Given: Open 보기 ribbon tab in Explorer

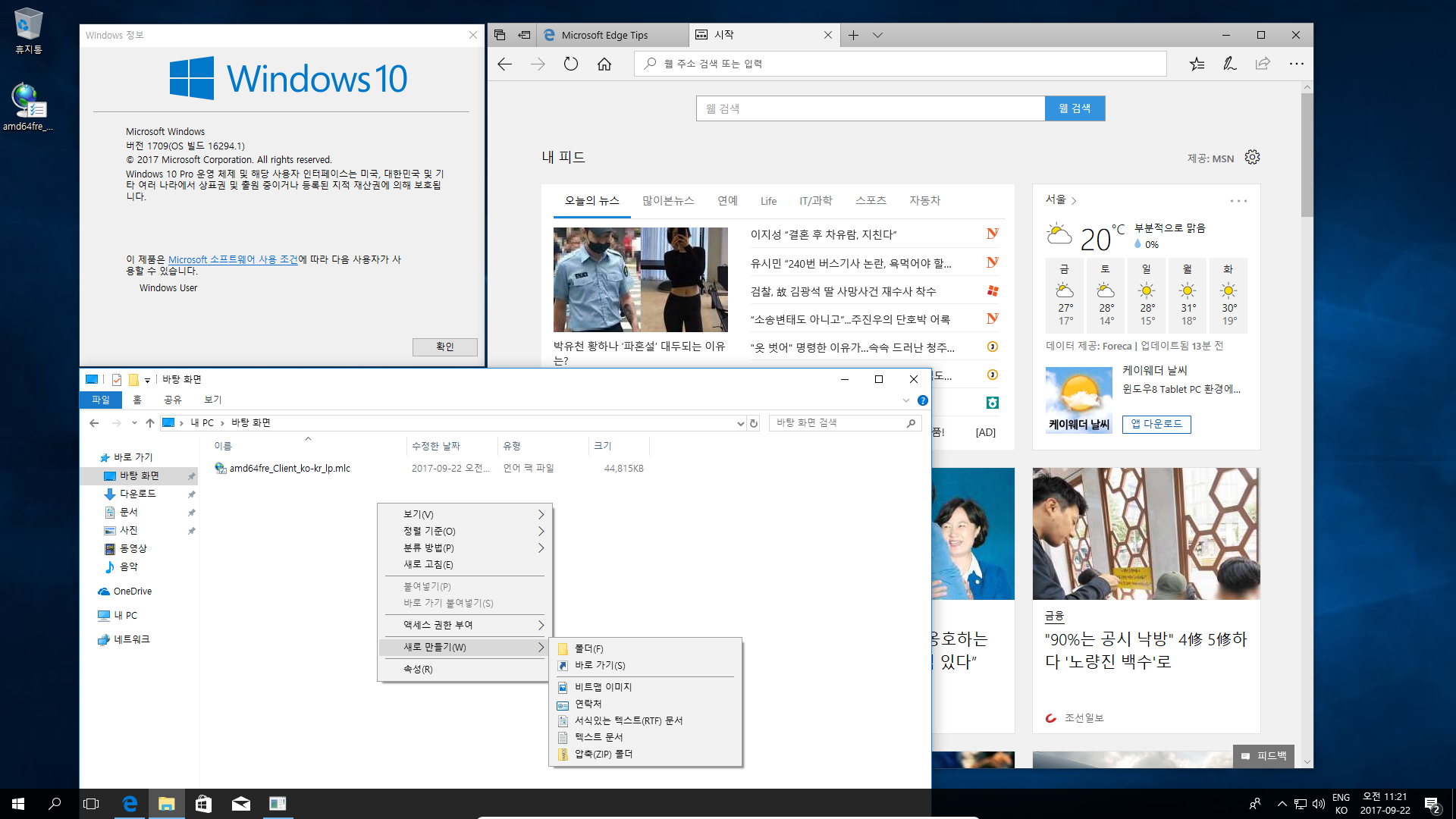Looking at the screenshot, I should 213,400.
